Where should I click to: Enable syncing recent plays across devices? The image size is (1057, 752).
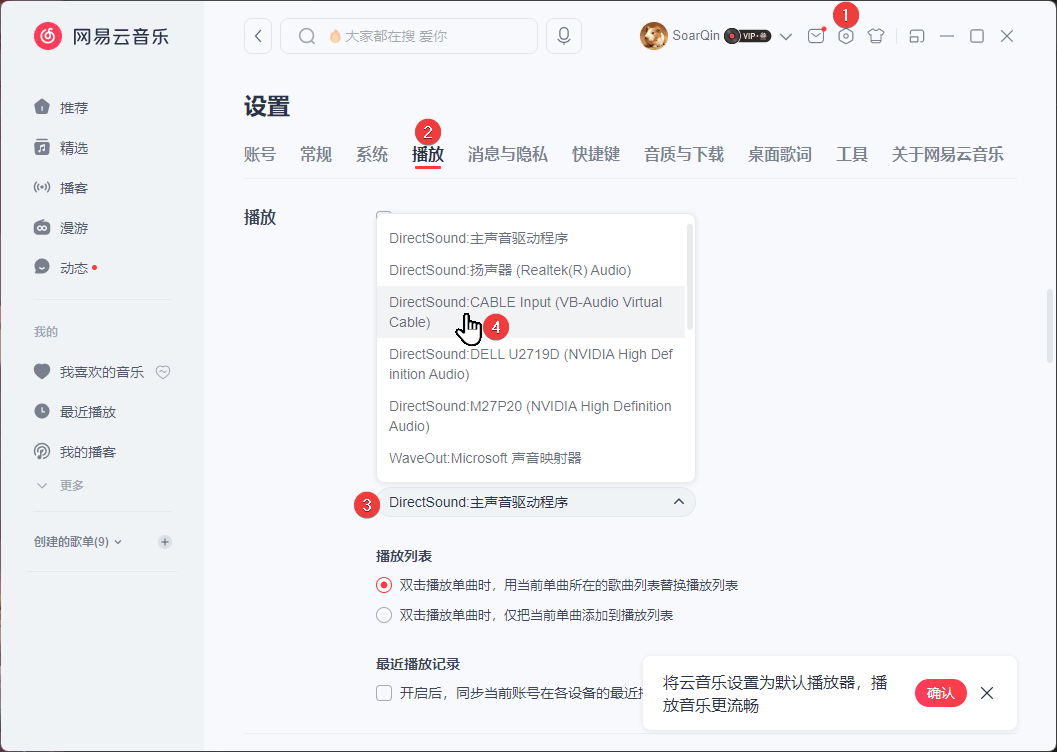383,692
